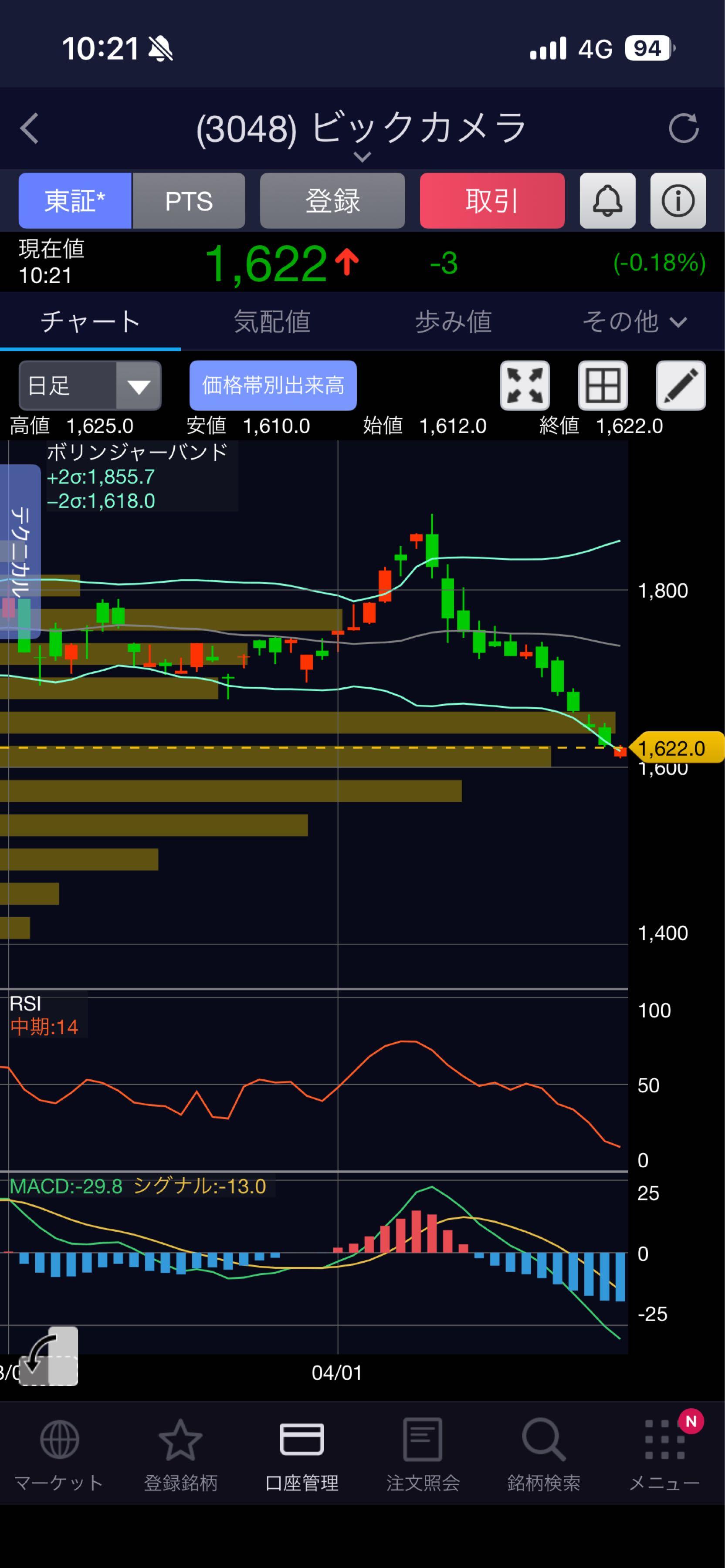Image resolution: width=725 pixels, height=1568 pixels.
Task: Open 銘柄検索 magnifier icon
Action: click(544, 1440)
